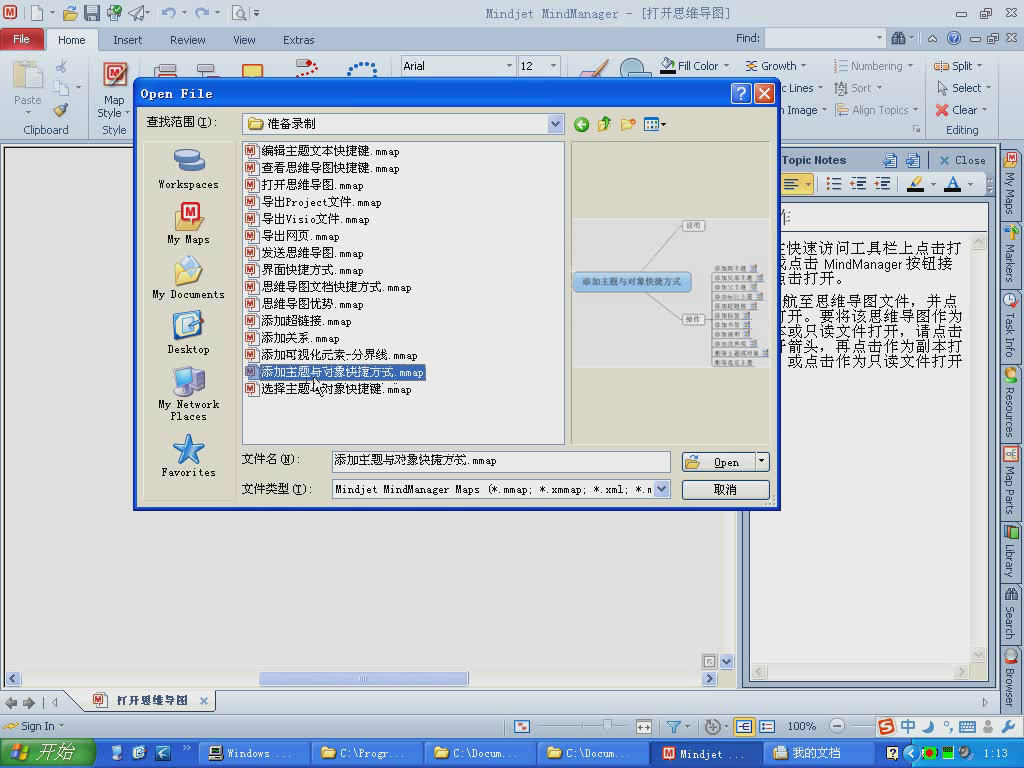This screenshot has height=768, width=1024.
Task: Click the green Back arrow in dialog
Action: [x=581, y=124]
